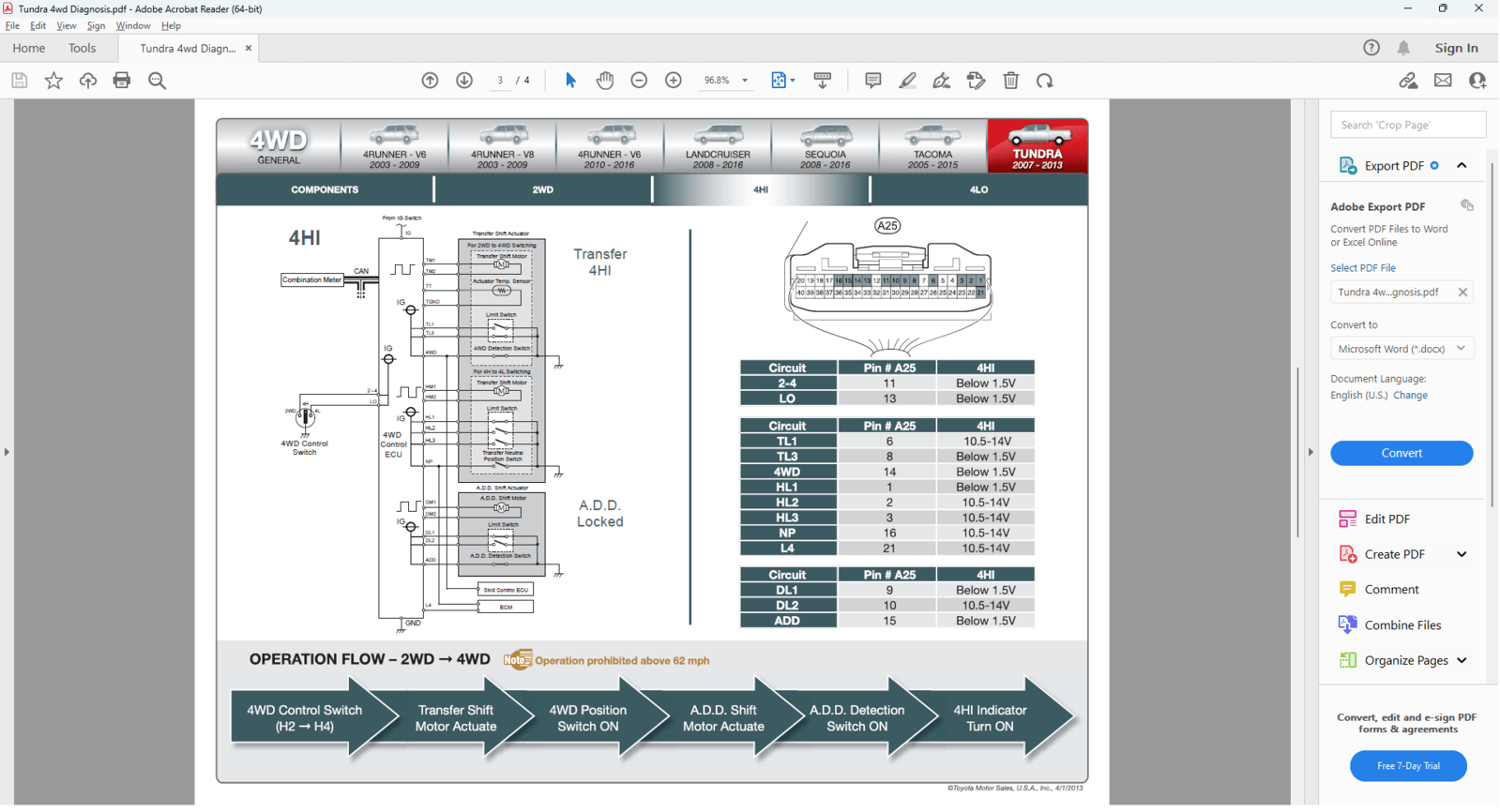1500x812 pixels.
Task: Click the Tundra 4w...gnosis.pdf file name
Action: click(x=1388, y=293)
